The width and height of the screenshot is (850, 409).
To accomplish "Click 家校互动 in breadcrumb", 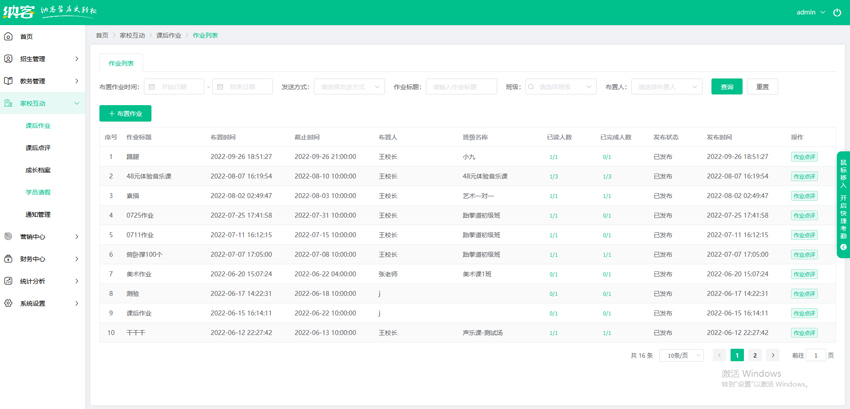I will pos(132,35).
